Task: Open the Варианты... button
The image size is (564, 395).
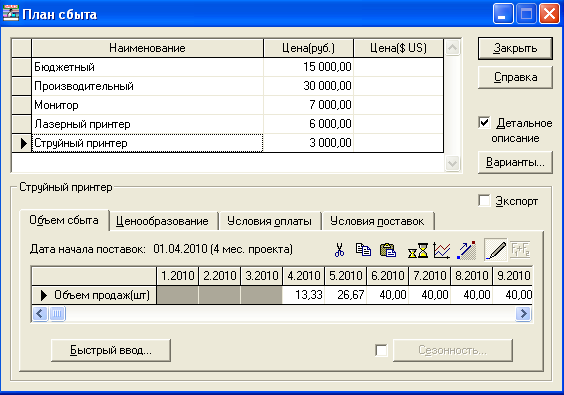Action: pyautogui.click(x=515, y=162)
